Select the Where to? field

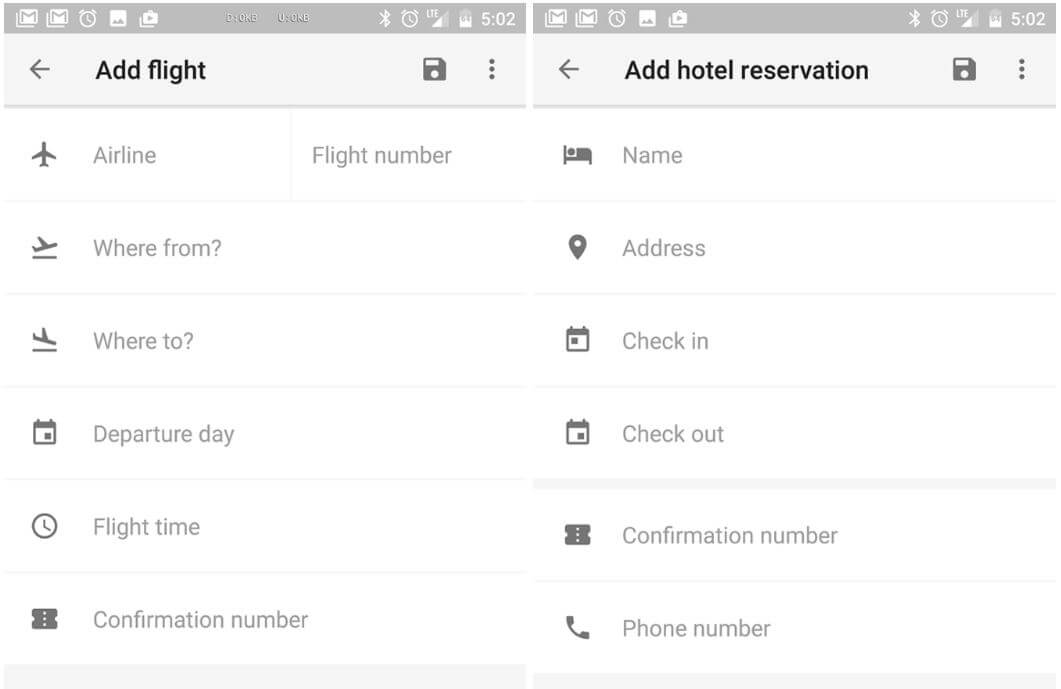pos(280,341)
